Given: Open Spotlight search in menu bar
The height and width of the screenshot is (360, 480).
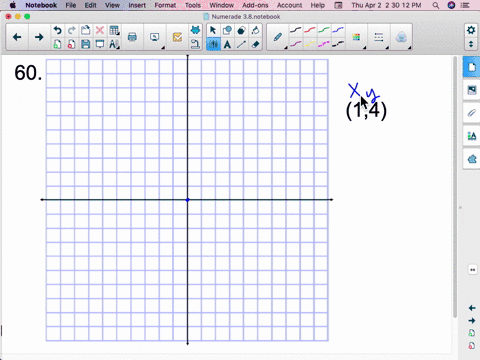Looking at the screenshot, I should (x=436, y=5).
